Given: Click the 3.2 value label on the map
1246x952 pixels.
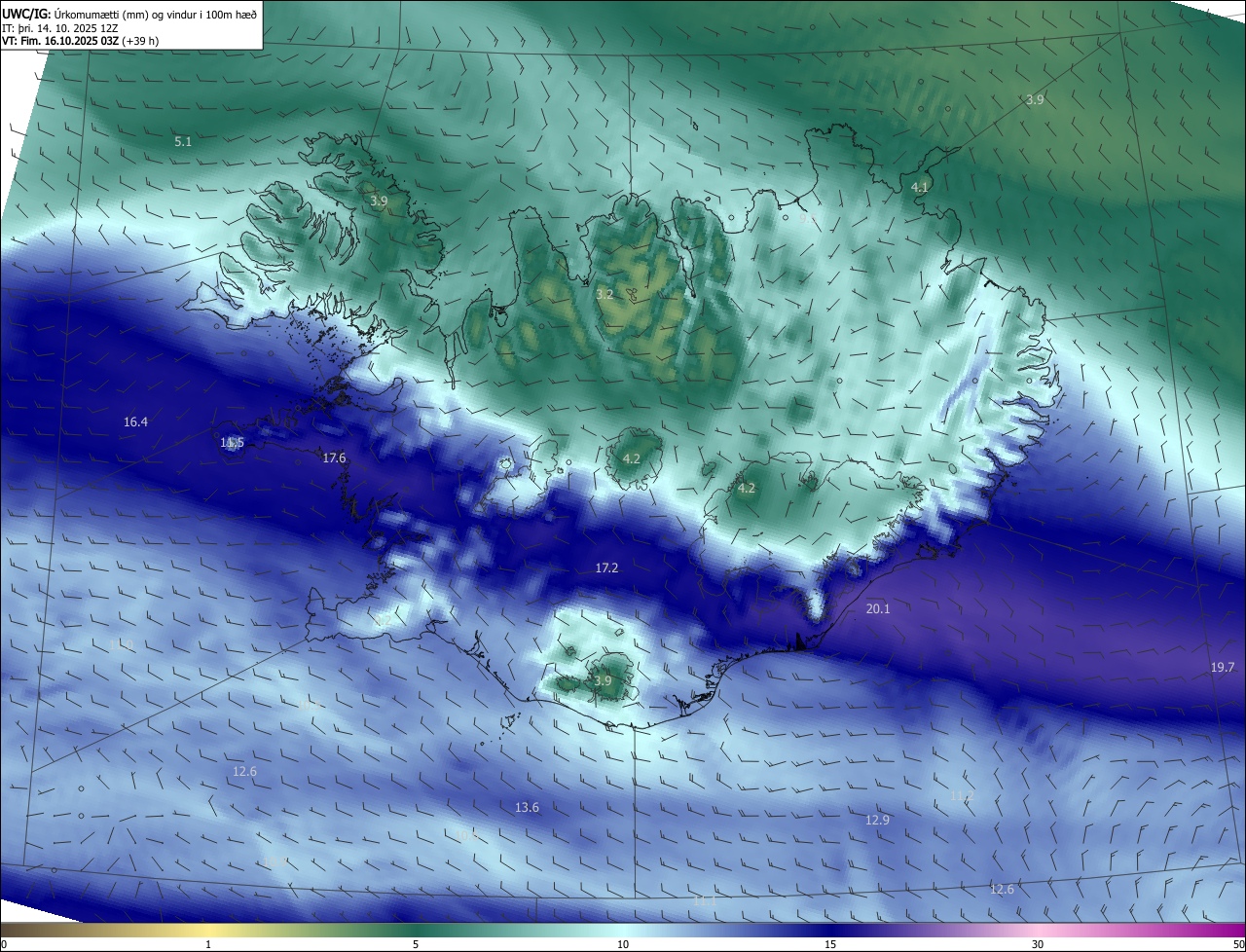Looking at the screenshot, I should click(605, 294).
